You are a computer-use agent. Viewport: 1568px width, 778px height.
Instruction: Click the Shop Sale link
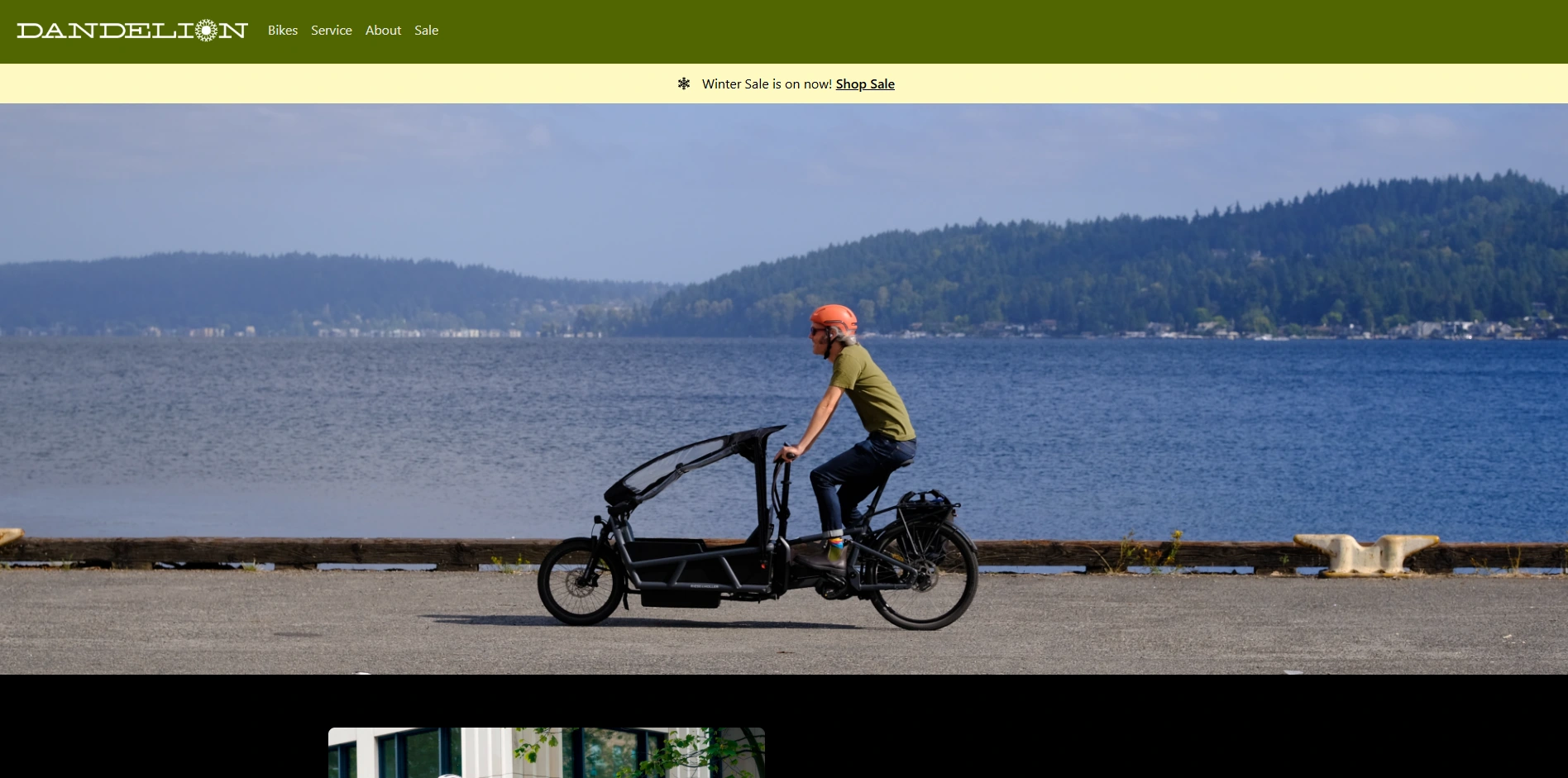864,84
